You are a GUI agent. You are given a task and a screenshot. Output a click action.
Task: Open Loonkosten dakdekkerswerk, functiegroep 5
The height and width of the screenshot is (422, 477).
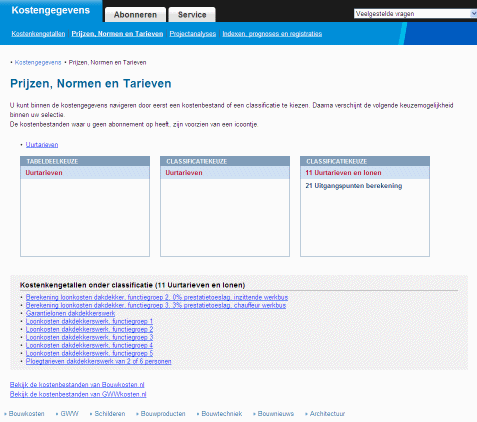tap(89, 353)
